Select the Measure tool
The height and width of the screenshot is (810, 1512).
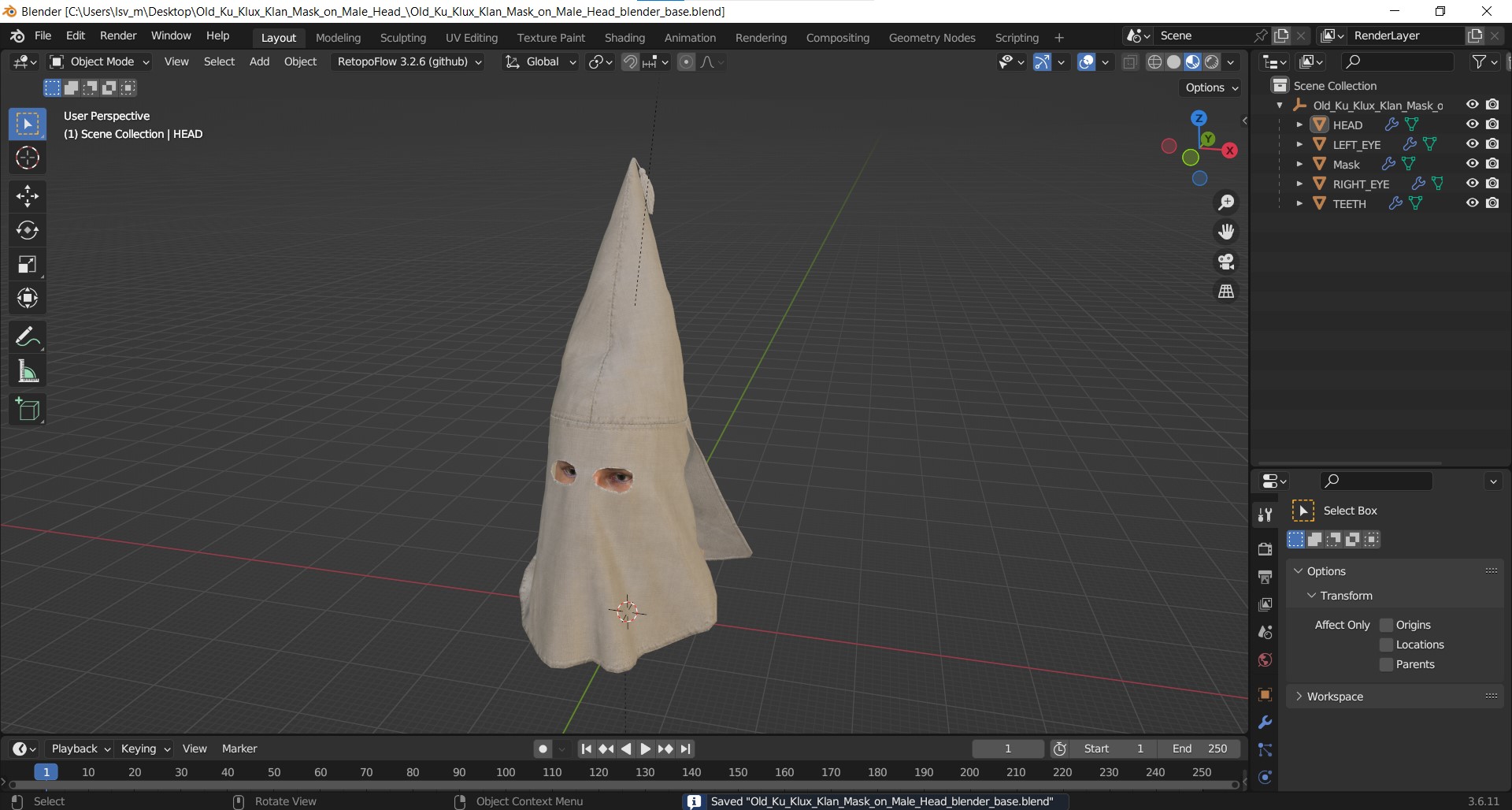click(x=28, y=371)
